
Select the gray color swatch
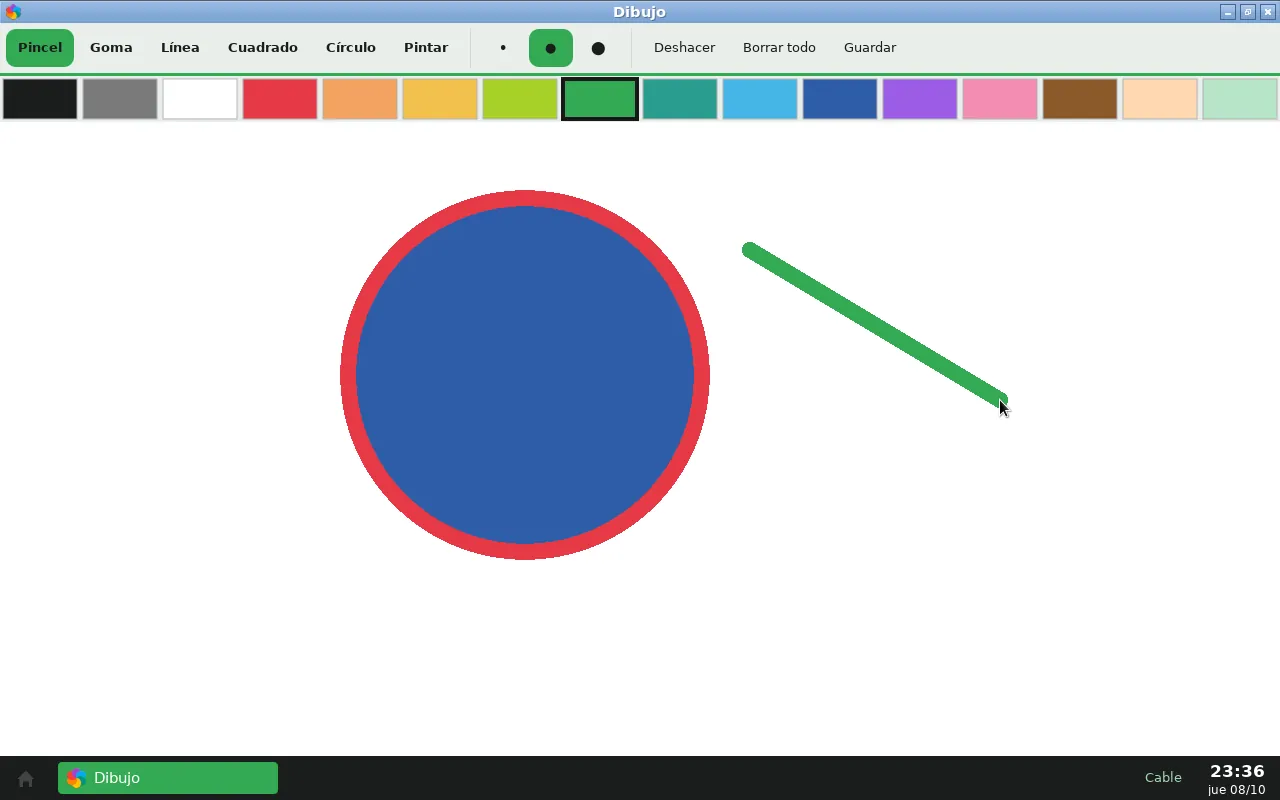tap(120, 99)
